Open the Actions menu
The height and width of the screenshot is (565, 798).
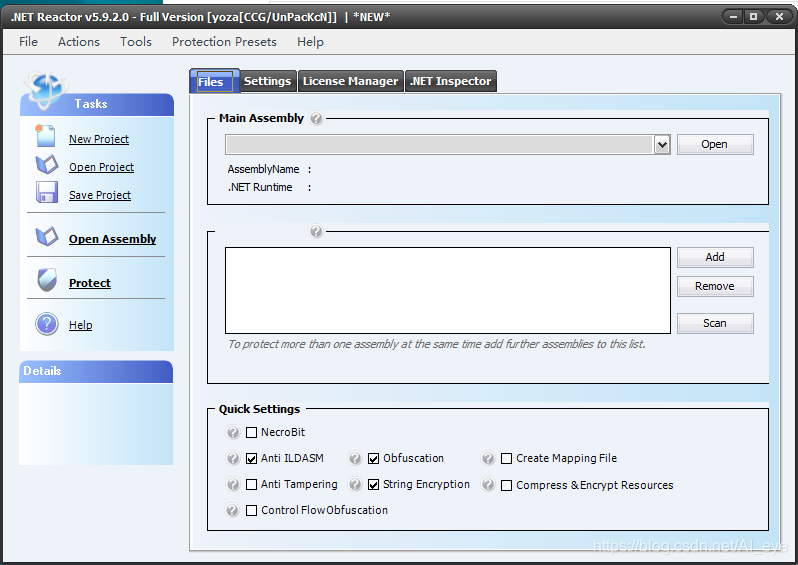point(79,42)
